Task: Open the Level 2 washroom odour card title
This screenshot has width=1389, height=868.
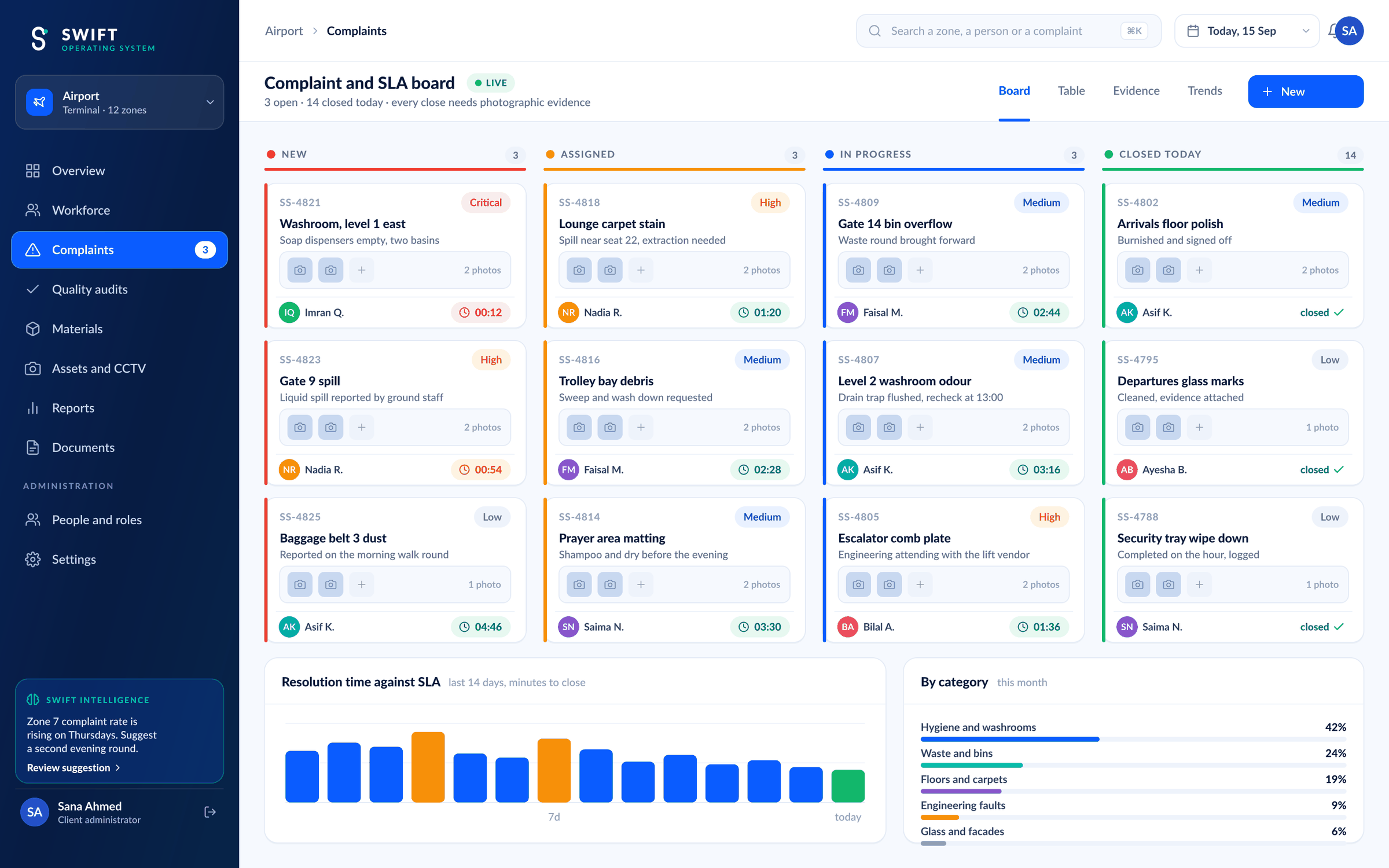Action: (x=905, y=381)
